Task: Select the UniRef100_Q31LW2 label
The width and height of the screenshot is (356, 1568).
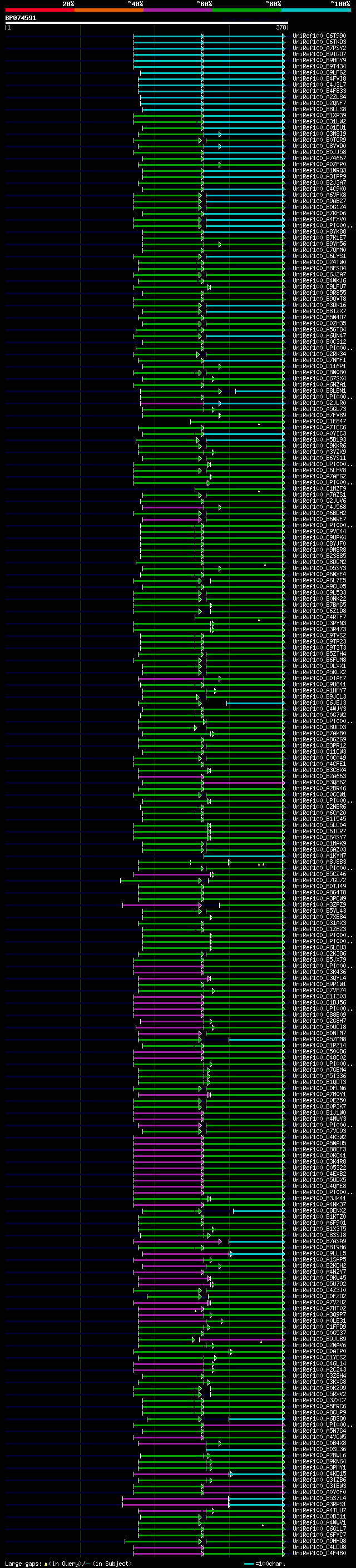Action: (x=319, y=121)
